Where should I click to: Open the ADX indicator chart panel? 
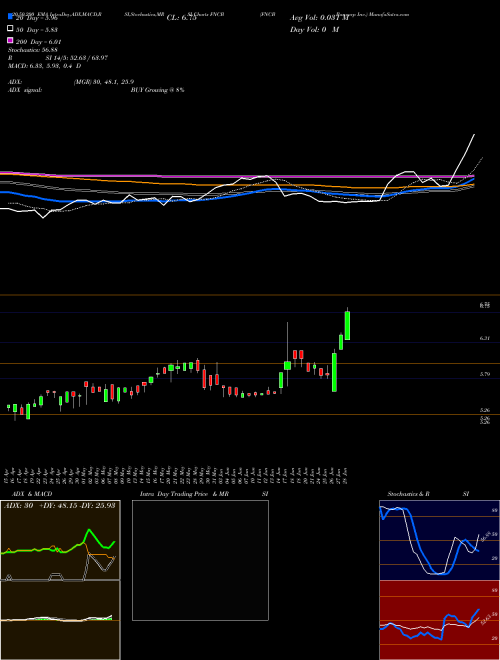tap(60, 540)
